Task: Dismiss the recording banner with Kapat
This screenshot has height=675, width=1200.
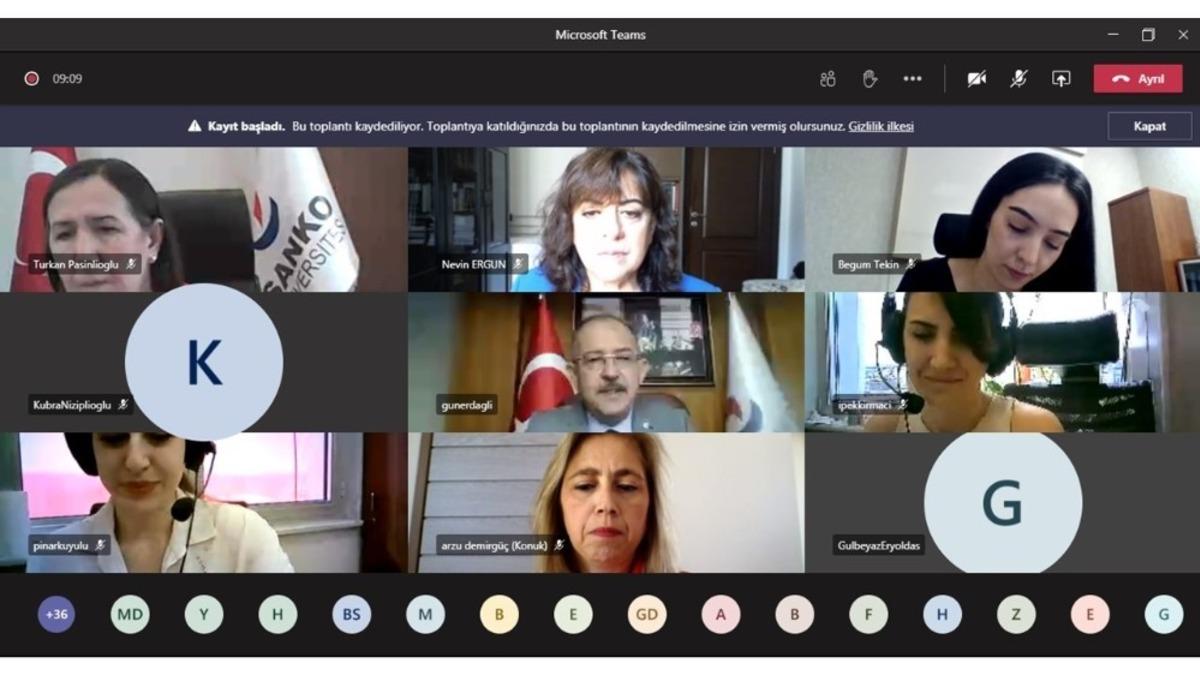Action: click(x=1148, y=126)
